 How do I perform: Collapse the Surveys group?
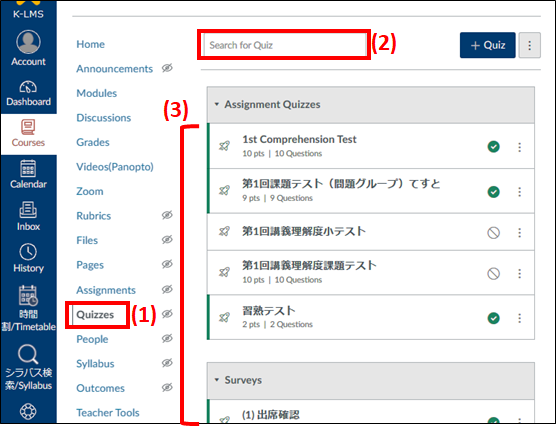click(x=217, y=380)
